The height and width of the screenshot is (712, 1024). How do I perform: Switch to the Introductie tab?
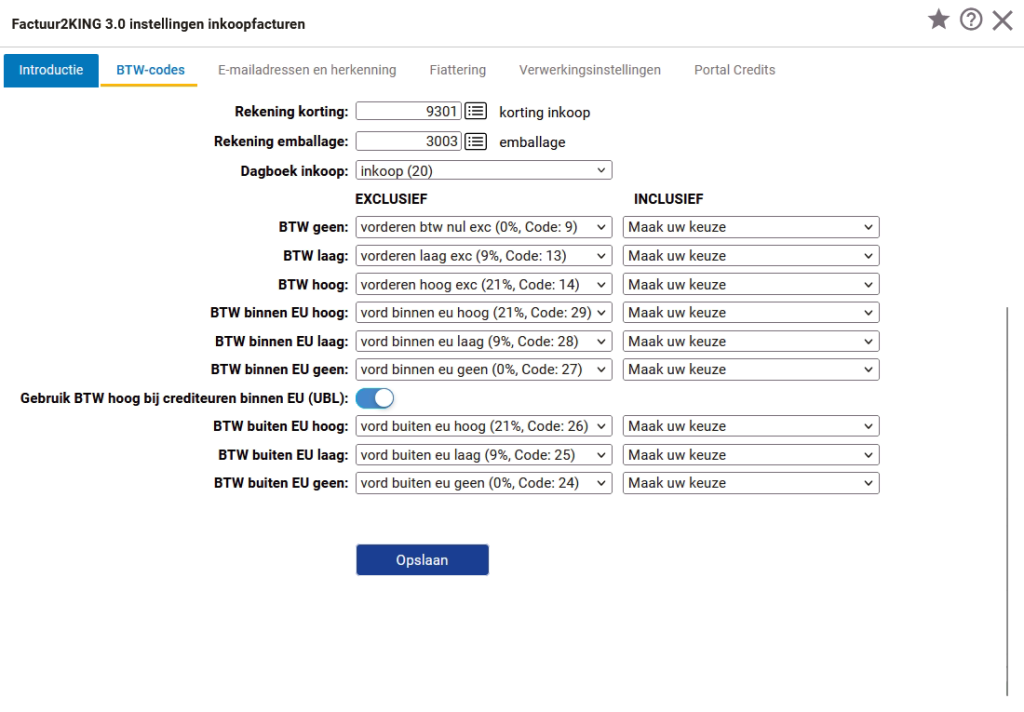[x=51, y=70]
